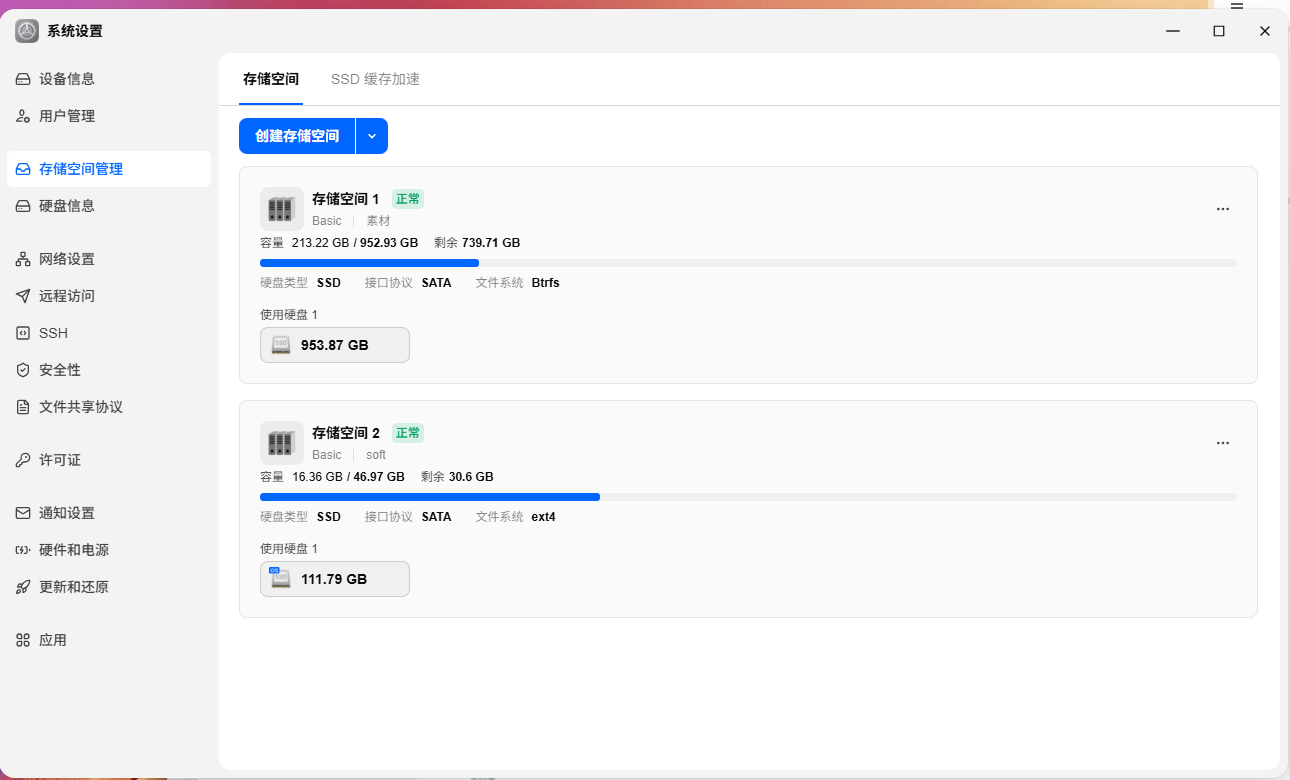This screenshot has height=780, width=1290.
Task: Click the 许可证 key icon
Action: 23,460
